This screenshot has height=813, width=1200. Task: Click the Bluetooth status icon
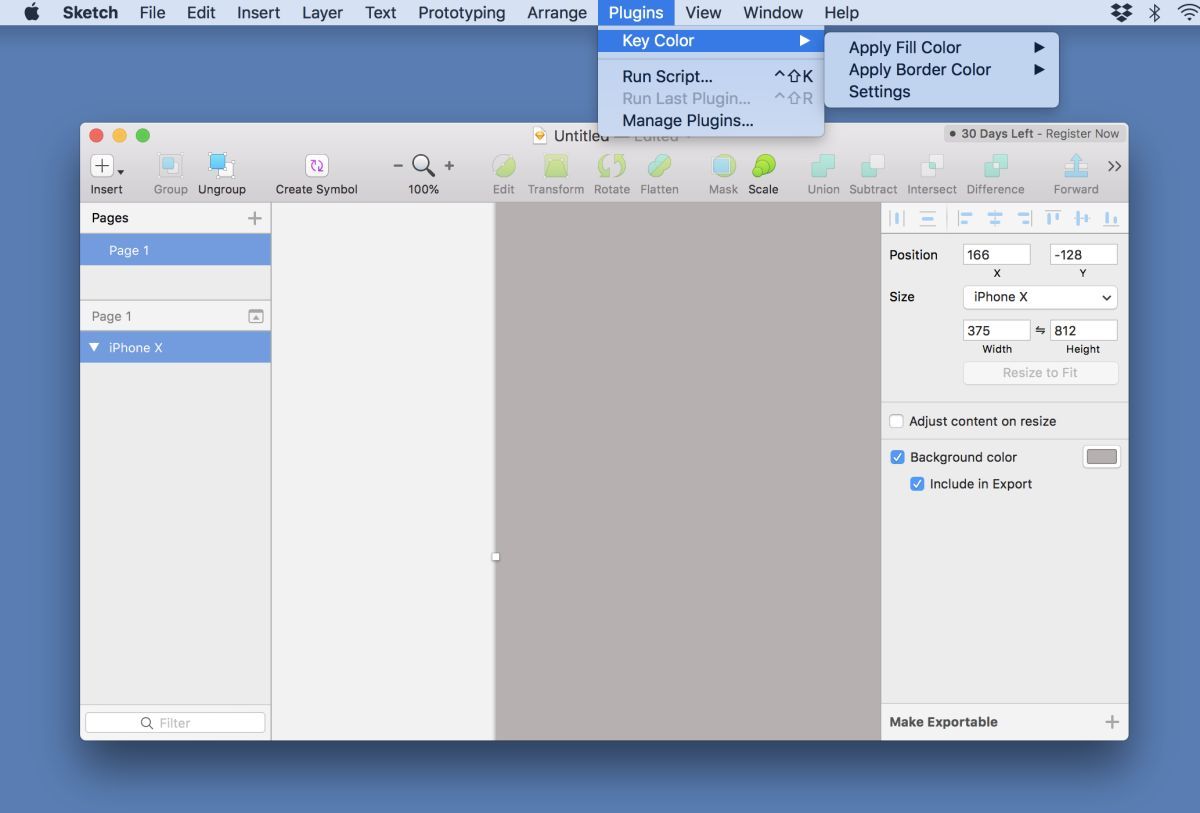1154,13
